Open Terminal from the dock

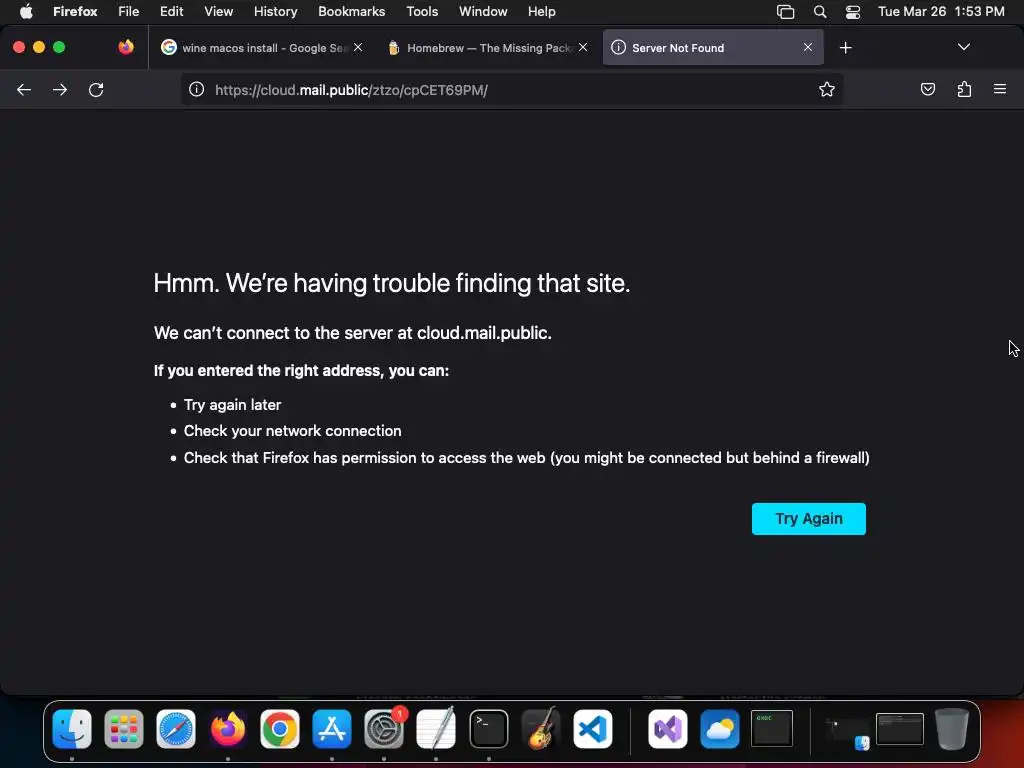[488, 729]
